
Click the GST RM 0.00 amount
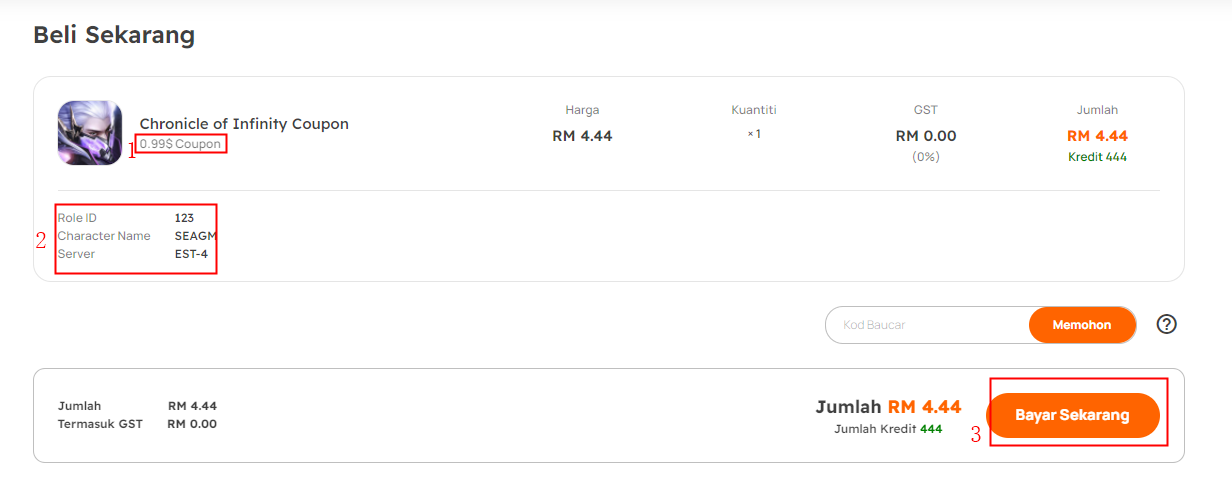tap(926, 136)
